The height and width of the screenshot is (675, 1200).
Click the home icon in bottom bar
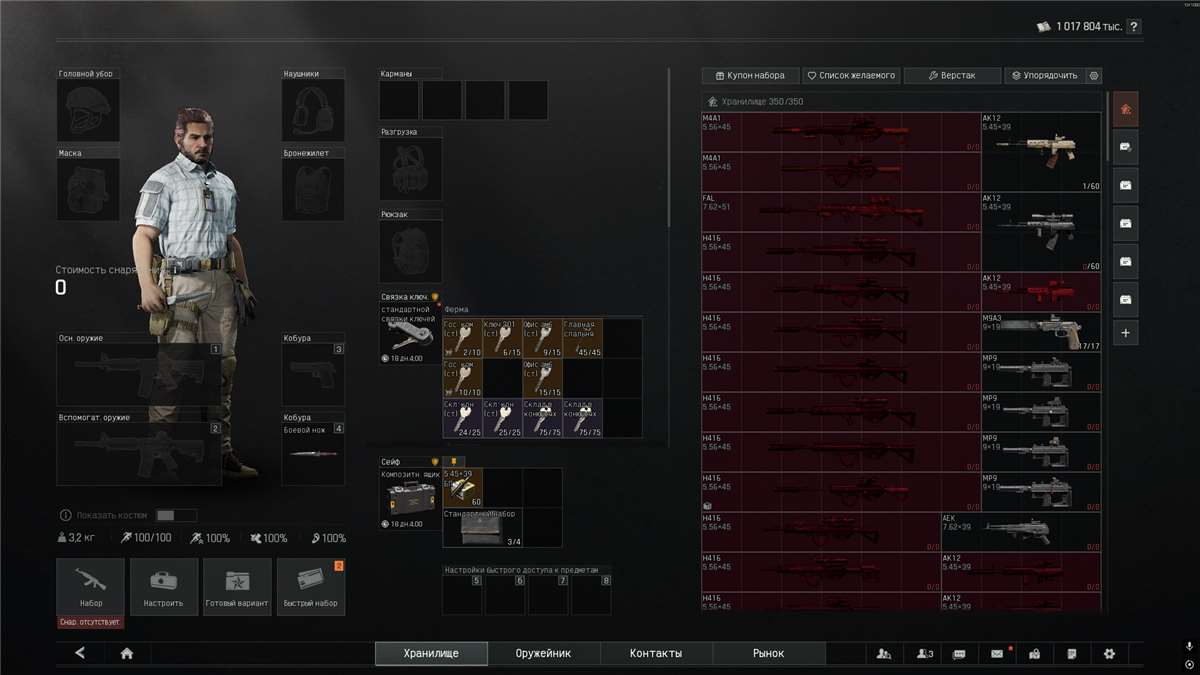pos(127,653)
